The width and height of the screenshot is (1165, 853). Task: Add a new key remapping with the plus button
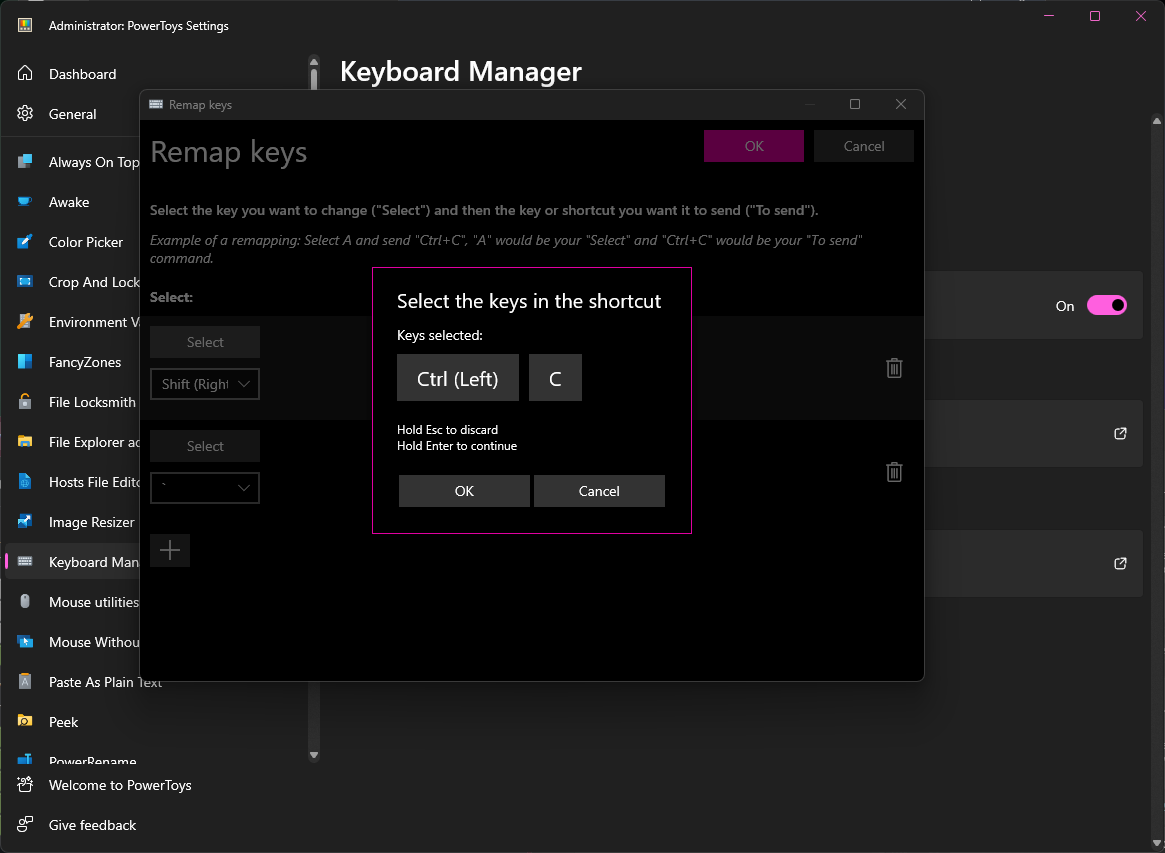pos(169,550)
